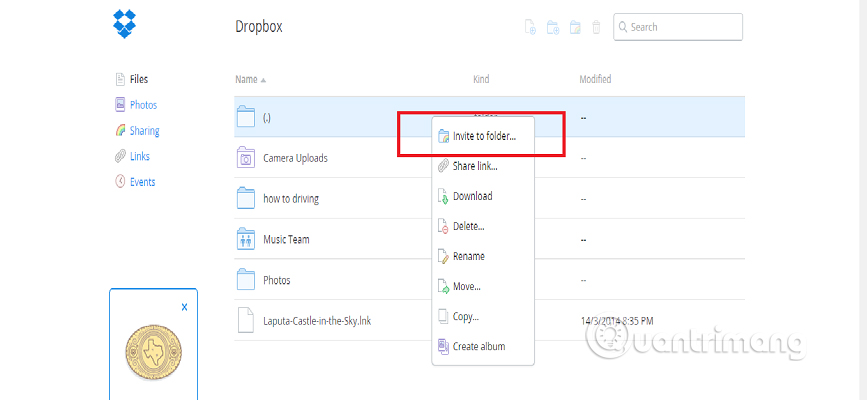Viewport: 867px width, 400px height.
Task: Click the Delete menu red icon
Action: click(x=443, y=226)
